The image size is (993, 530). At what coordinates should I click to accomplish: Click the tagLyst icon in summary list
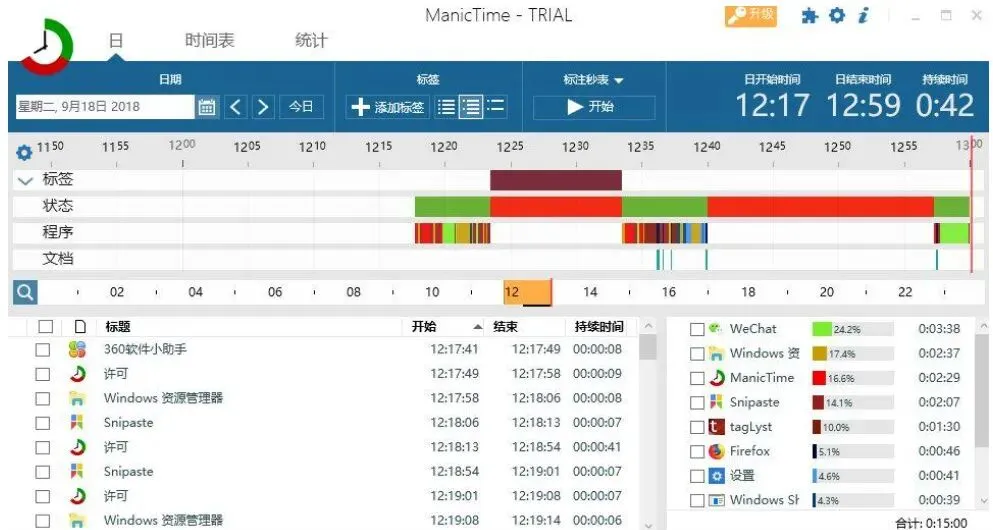pos(716,427)
